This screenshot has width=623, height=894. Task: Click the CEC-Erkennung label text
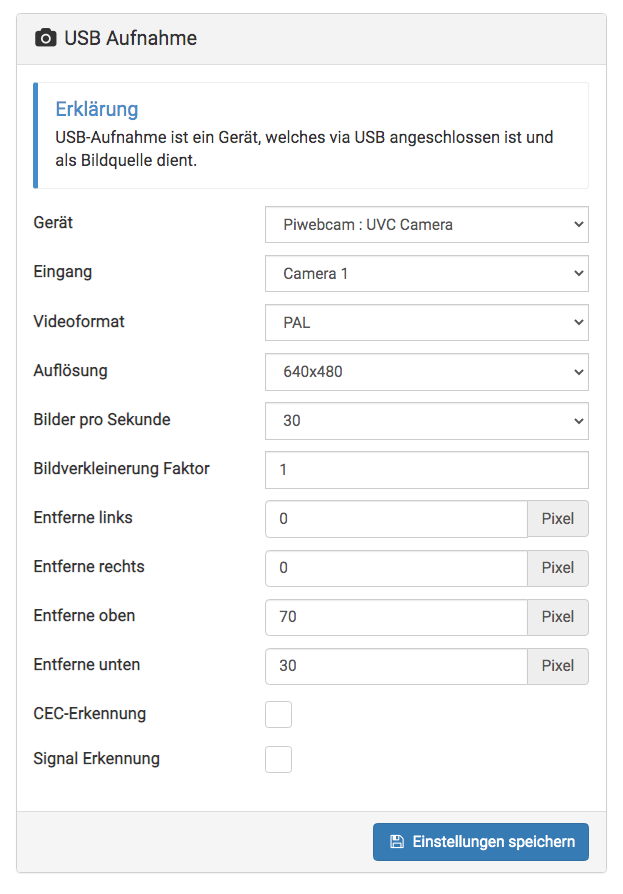[89, 714]
